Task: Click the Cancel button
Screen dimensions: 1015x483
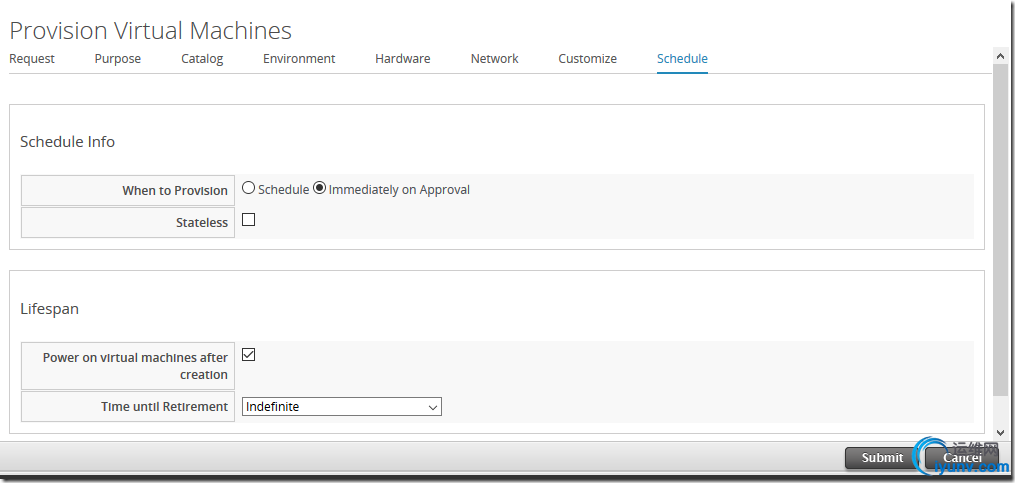Action: pyautogui.click(x=962, y=458)
